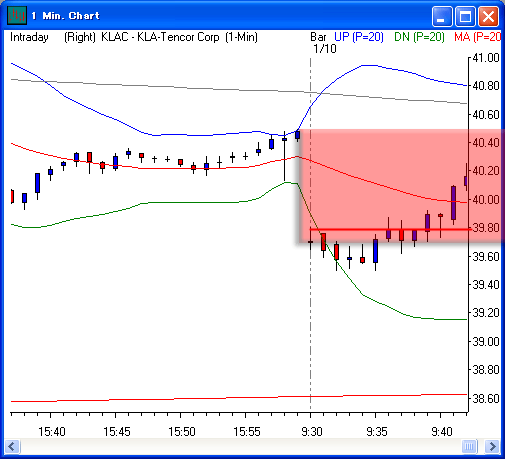This screenshot has height=459, width=505.
Task: Click the 9:40 time axis label
Action: [442, 432]
